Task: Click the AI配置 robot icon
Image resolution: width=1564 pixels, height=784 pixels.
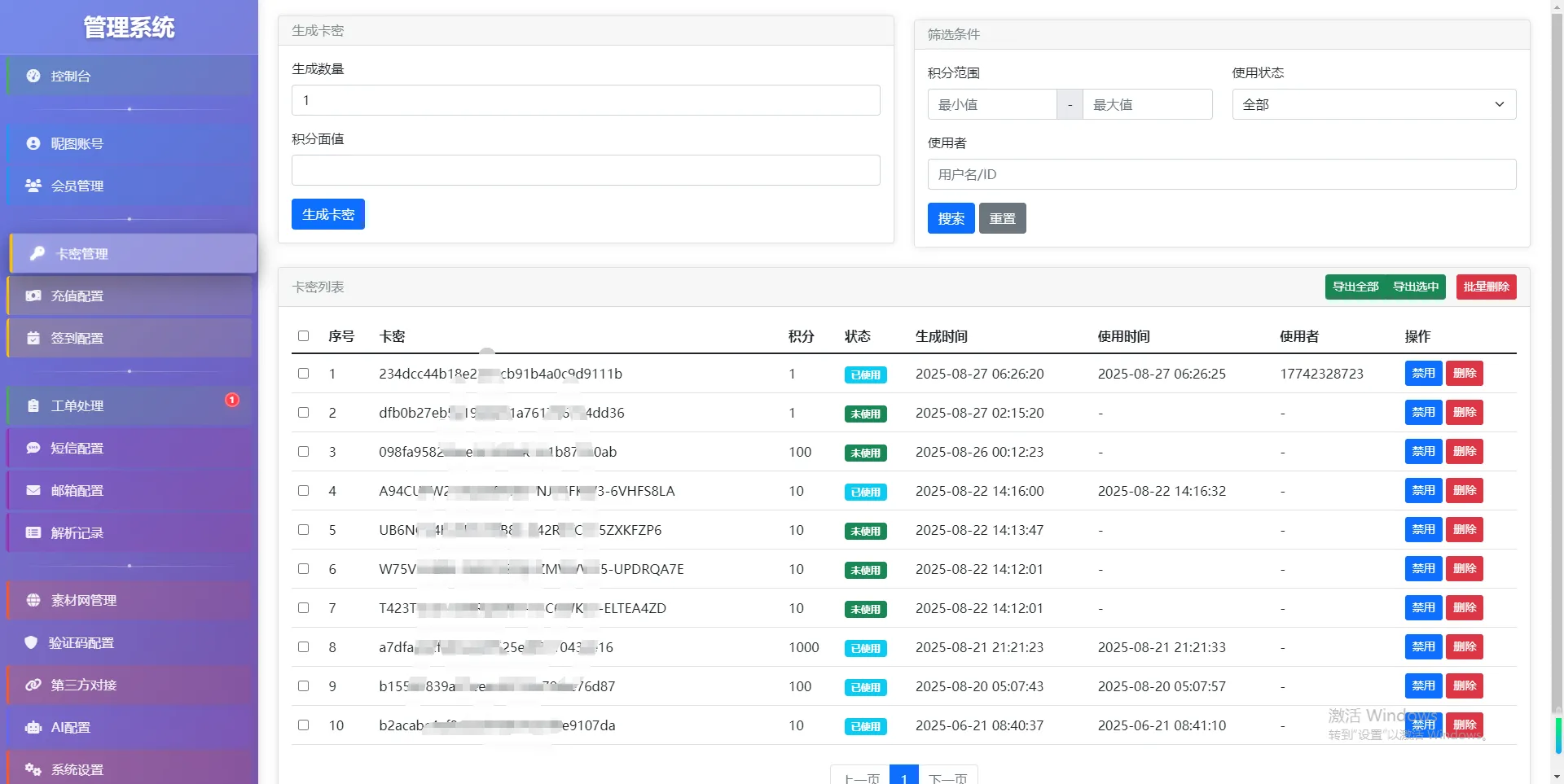Action: 33,727
